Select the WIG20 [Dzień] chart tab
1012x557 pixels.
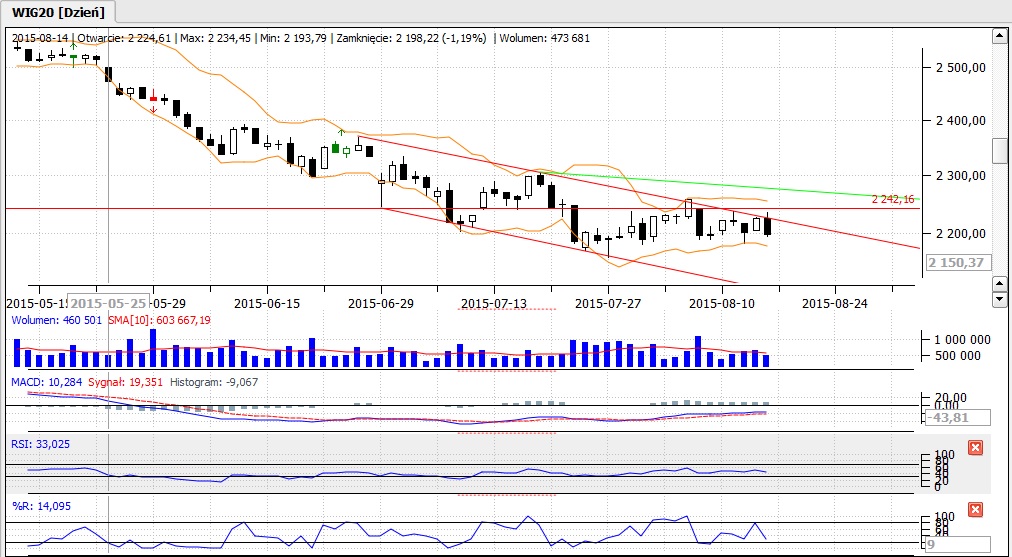(57, 12)
